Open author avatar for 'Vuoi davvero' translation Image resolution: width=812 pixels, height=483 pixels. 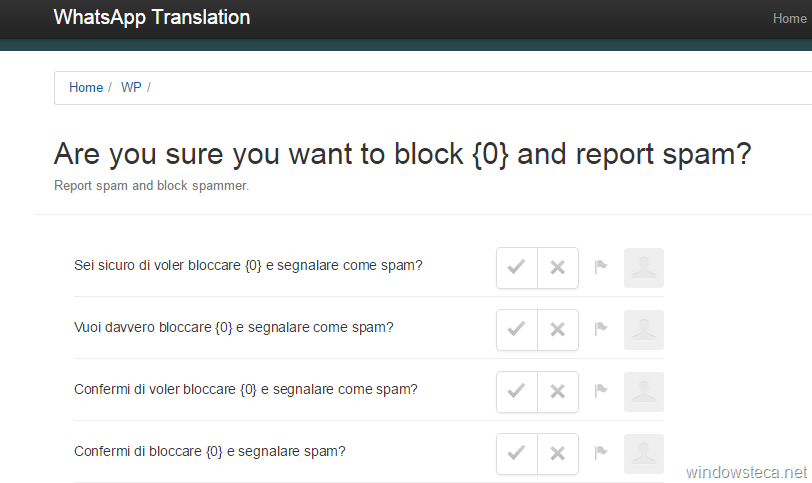[644, 330]
